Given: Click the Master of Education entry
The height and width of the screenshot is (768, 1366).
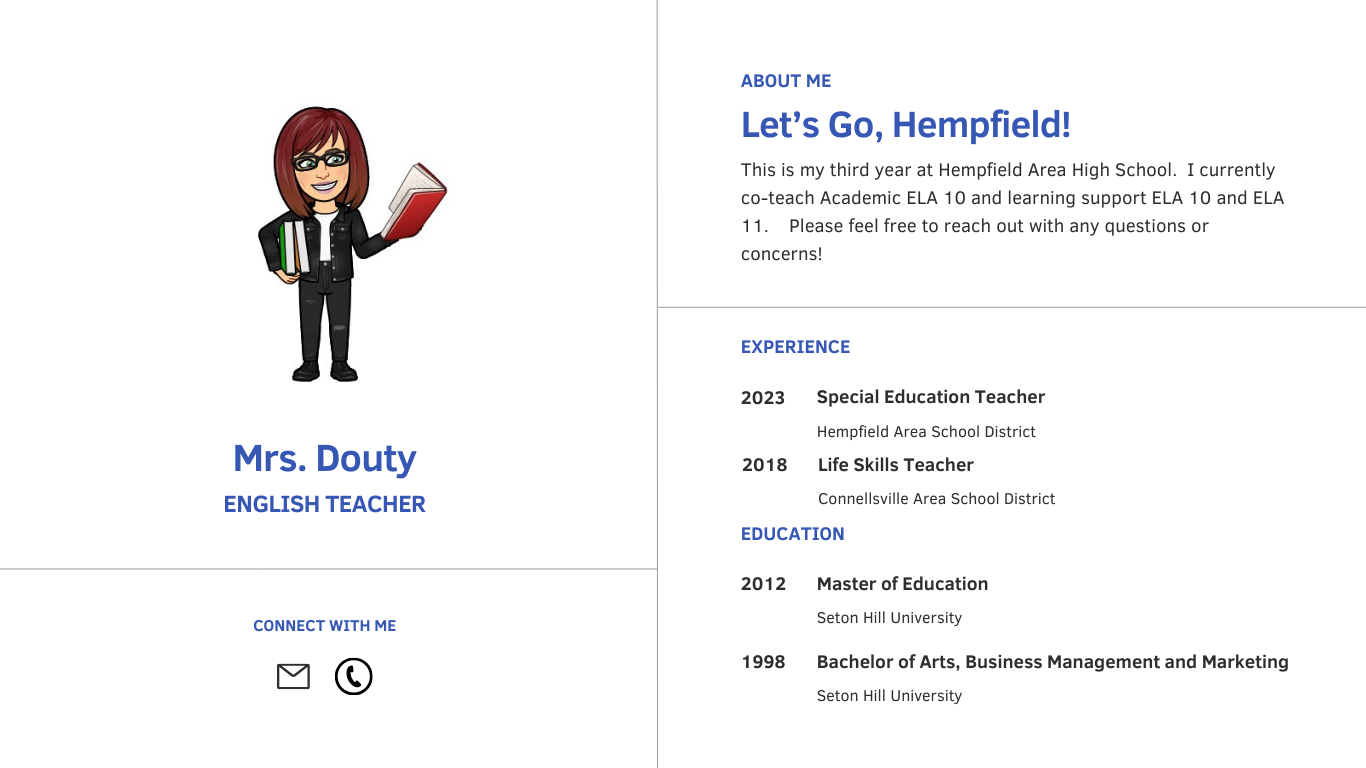Looking at the screenshot, I should tap(902, 584).
